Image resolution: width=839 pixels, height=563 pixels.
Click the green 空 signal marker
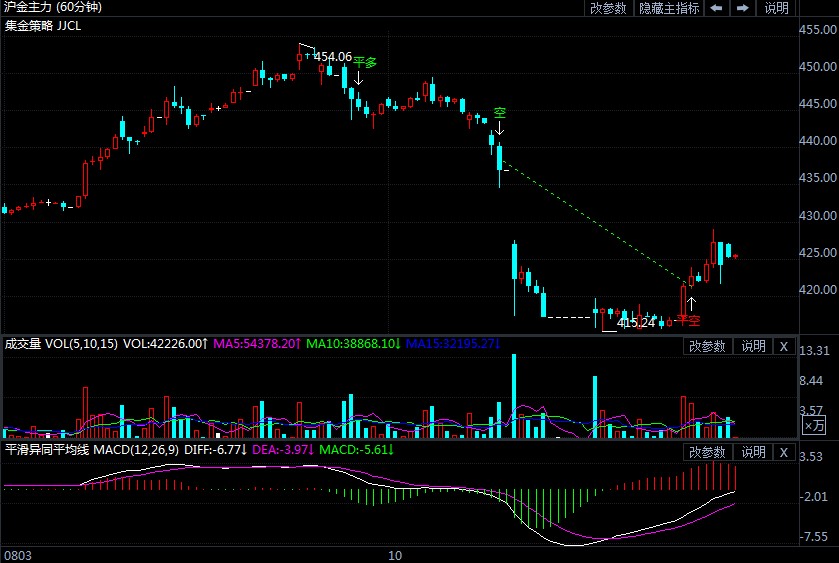(x=499, y=113)
